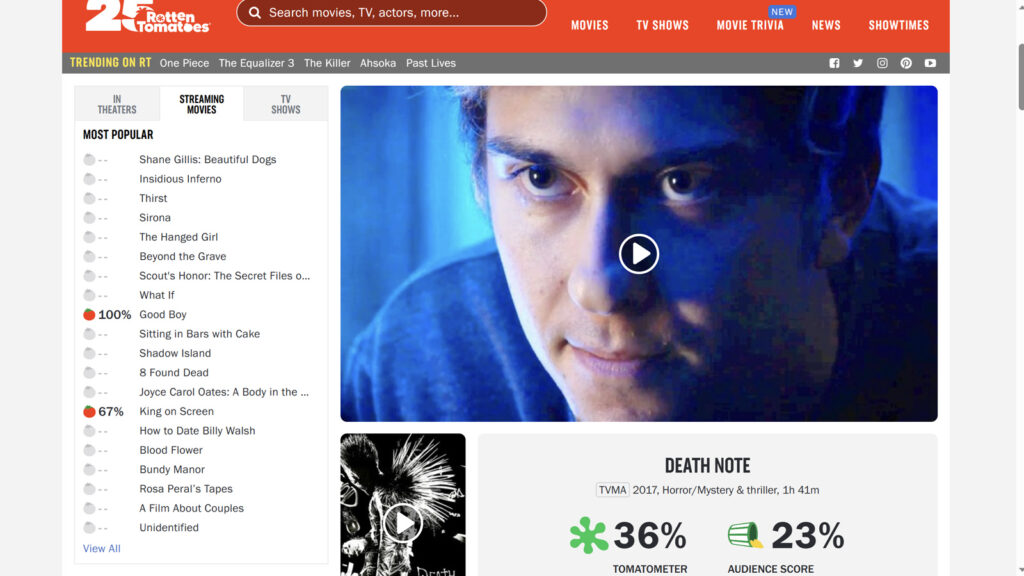Click the search magnifier icon
The image size is (1024, 576).
tap(255, 13)
